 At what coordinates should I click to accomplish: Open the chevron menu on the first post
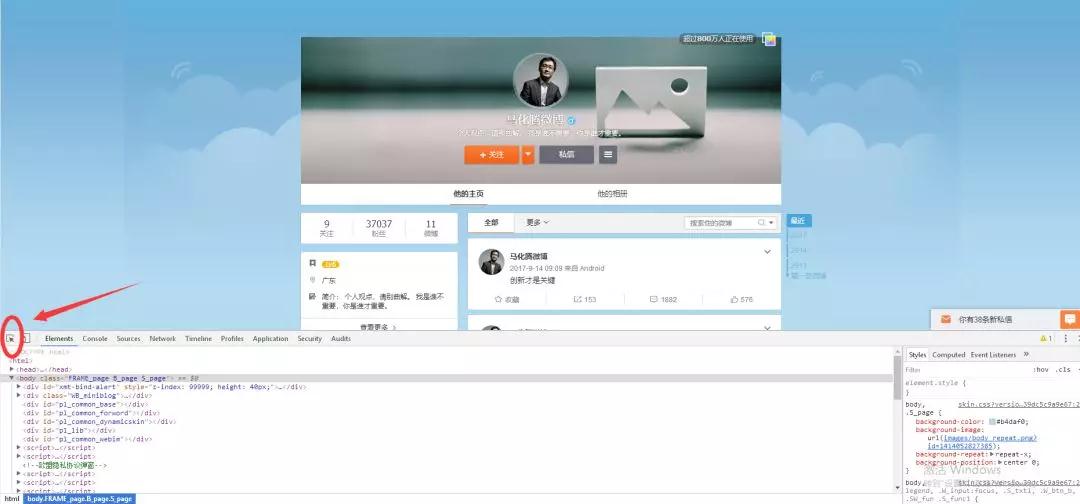click(767, 252)
